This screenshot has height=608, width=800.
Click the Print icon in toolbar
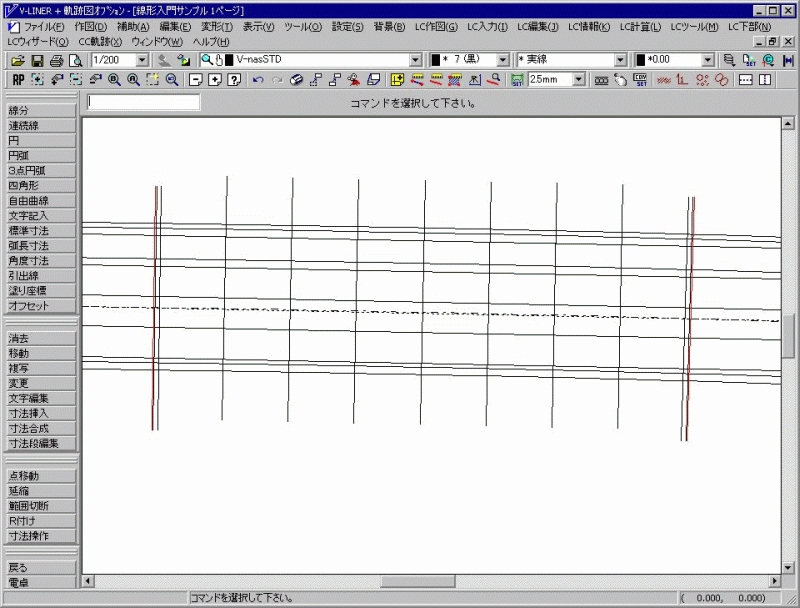[x=57, y=61]
